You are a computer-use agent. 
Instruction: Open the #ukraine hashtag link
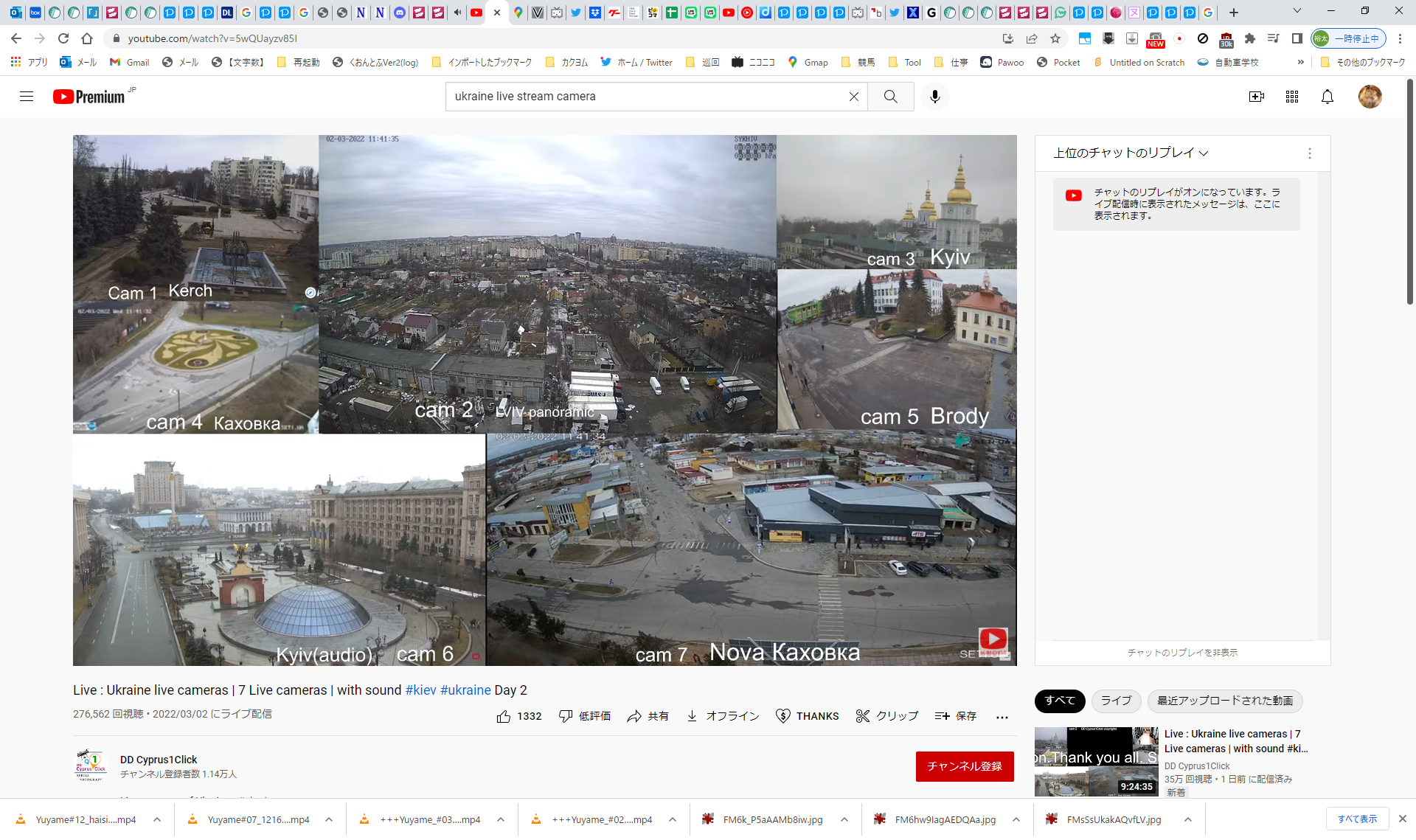(x=465, y=690)
